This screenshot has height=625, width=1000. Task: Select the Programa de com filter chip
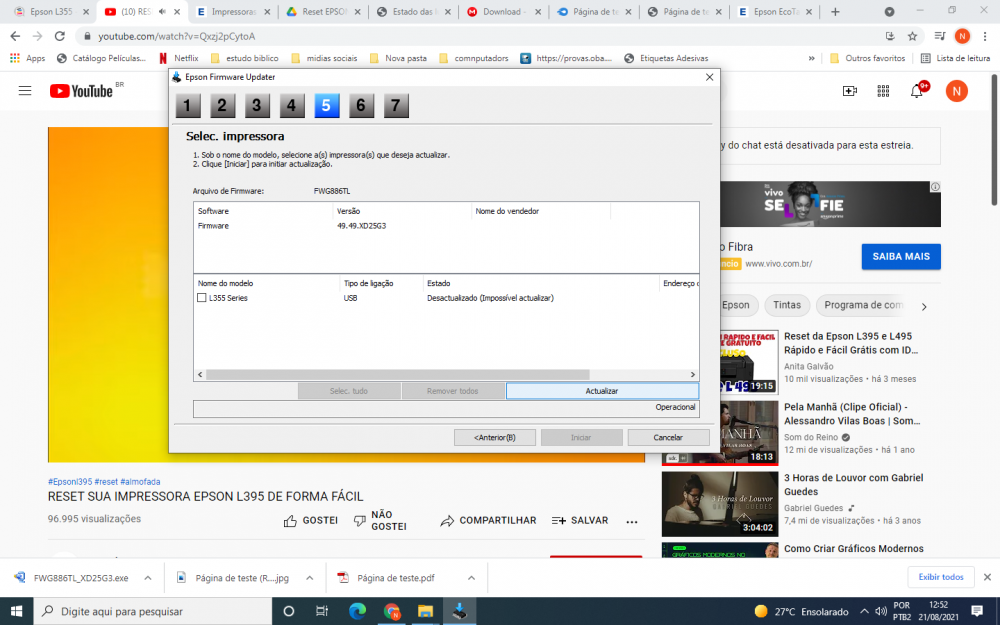(863, 305)
